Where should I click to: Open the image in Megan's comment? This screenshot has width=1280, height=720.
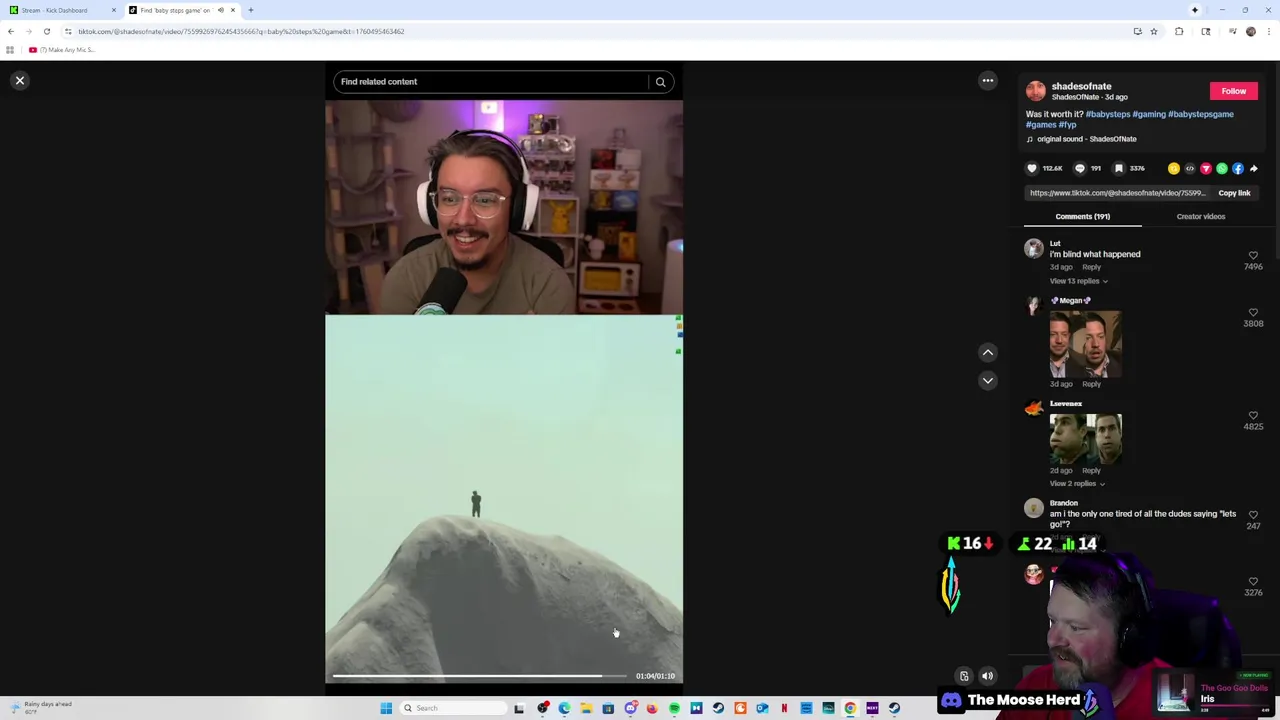(1085, 343)
